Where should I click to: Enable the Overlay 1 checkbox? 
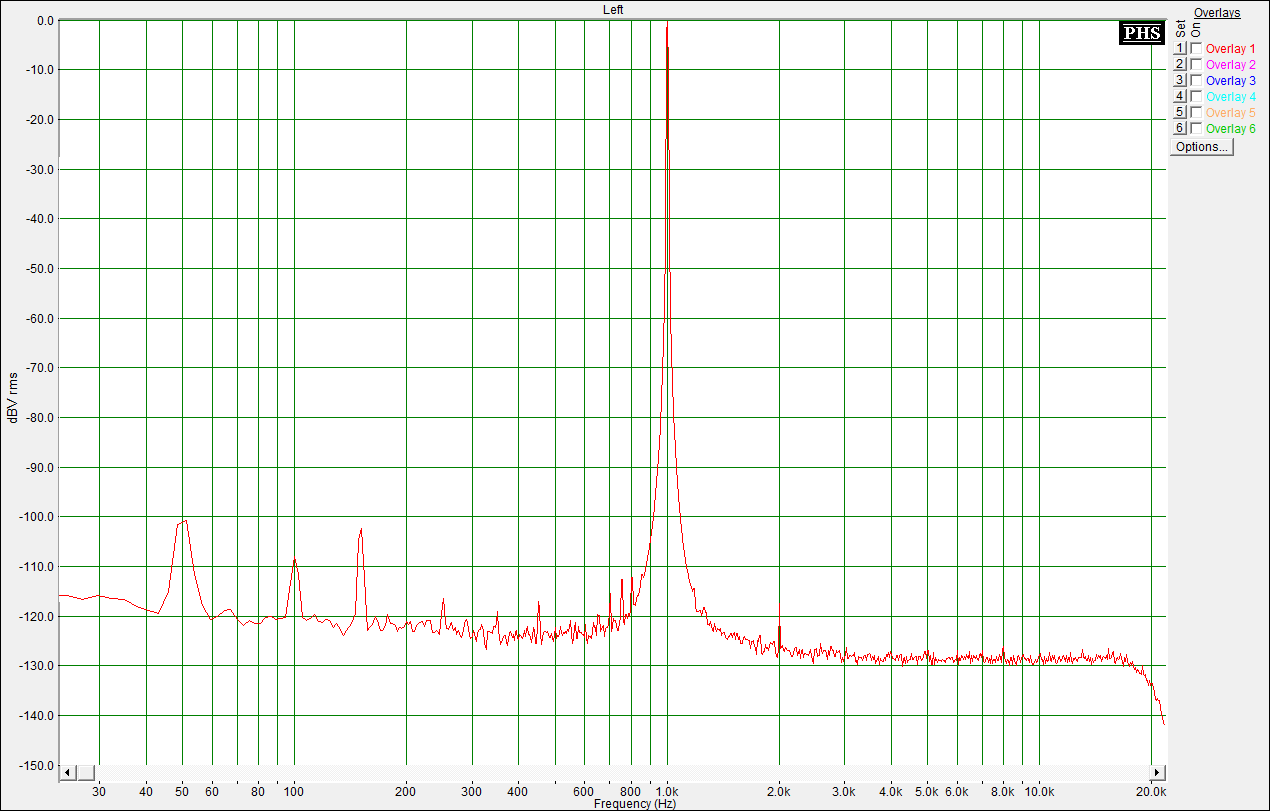[x=1196, y=48]
